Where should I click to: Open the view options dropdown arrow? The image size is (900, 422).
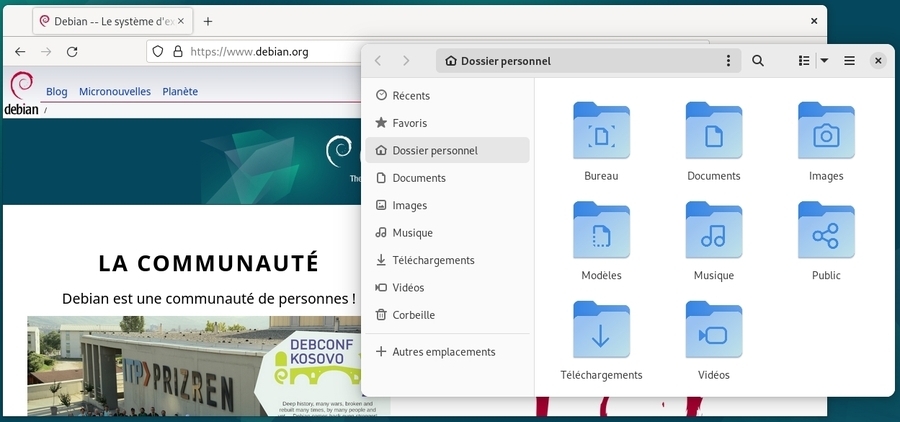point(824,60)
